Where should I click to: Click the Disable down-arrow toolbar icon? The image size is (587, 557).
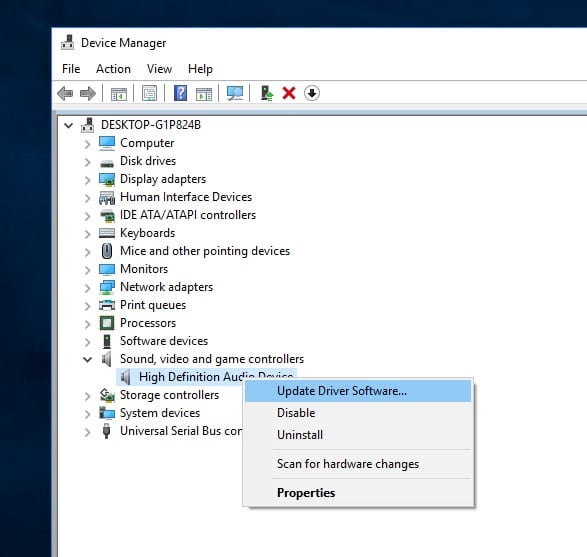[x=312, y=93]
